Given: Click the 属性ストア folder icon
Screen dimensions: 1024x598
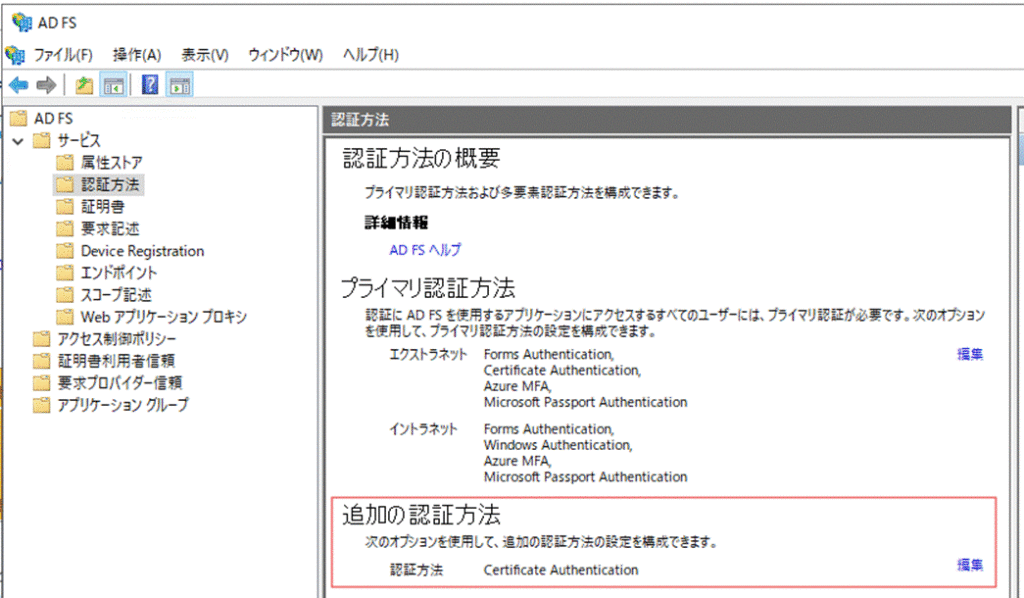Looking at the screenshot, I should [65, 162].
